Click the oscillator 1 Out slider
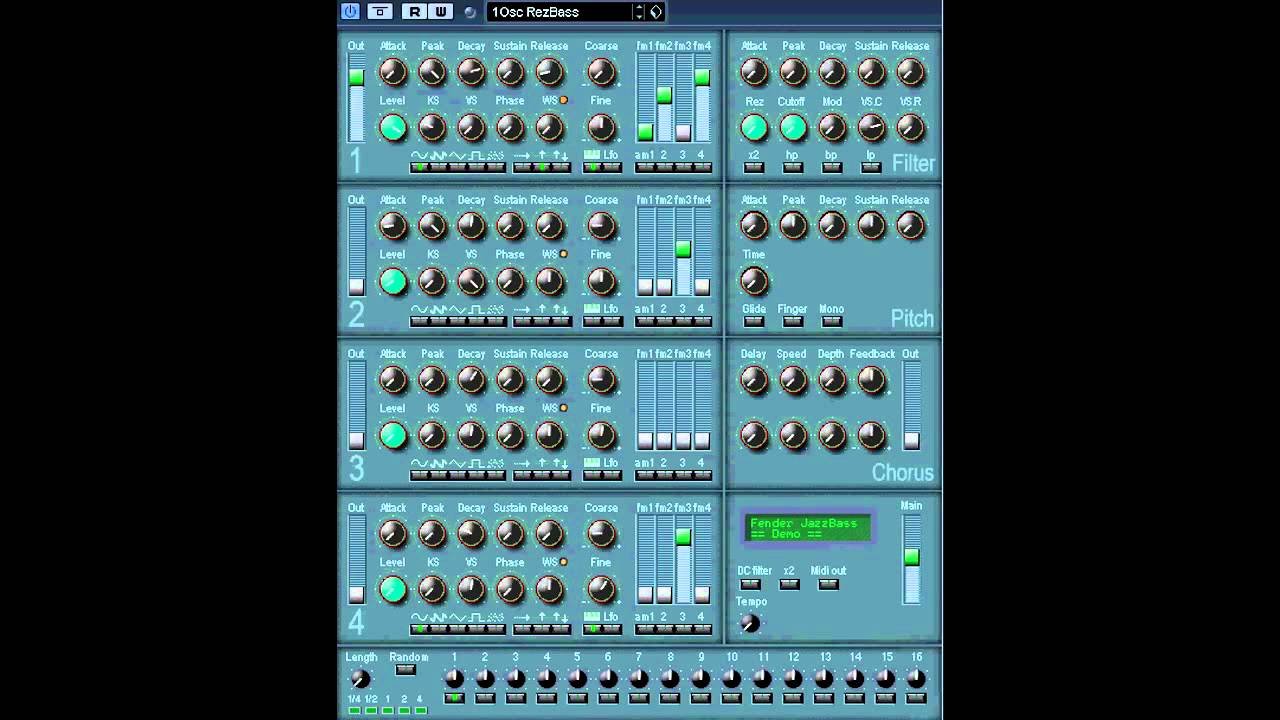Screen dimensions: 1280x720 [356, 98]
